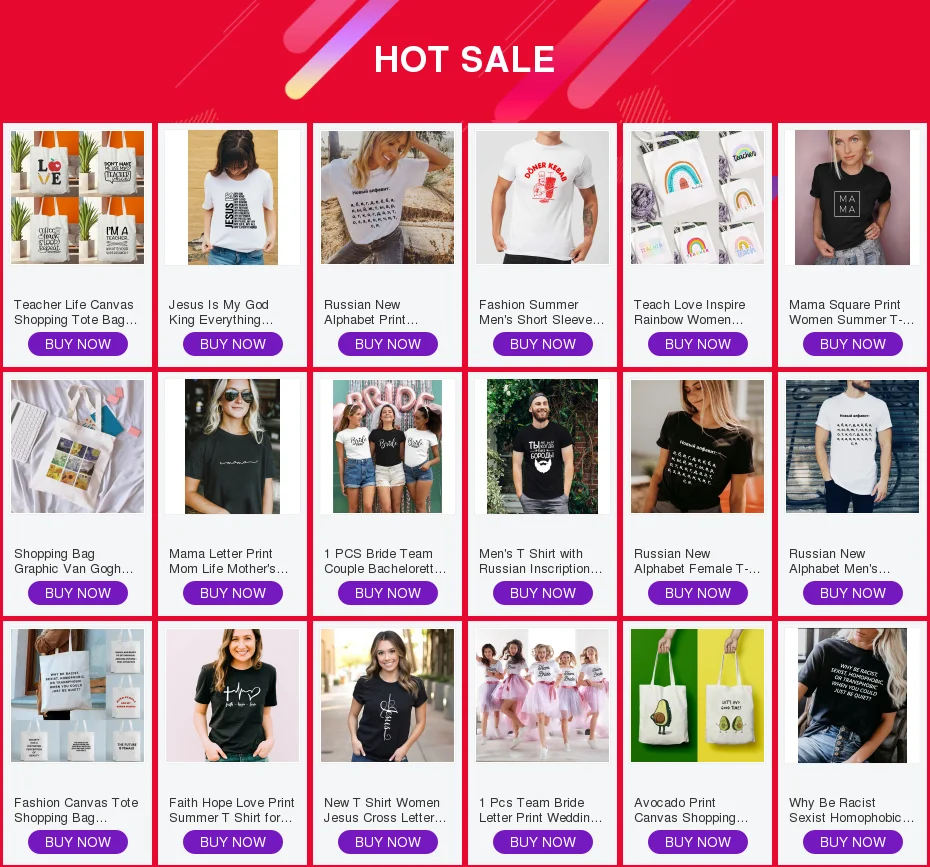Click BUY NOW under Russian New Alphabet Print
Screen dimensions: 930x867
coord(388,344)
